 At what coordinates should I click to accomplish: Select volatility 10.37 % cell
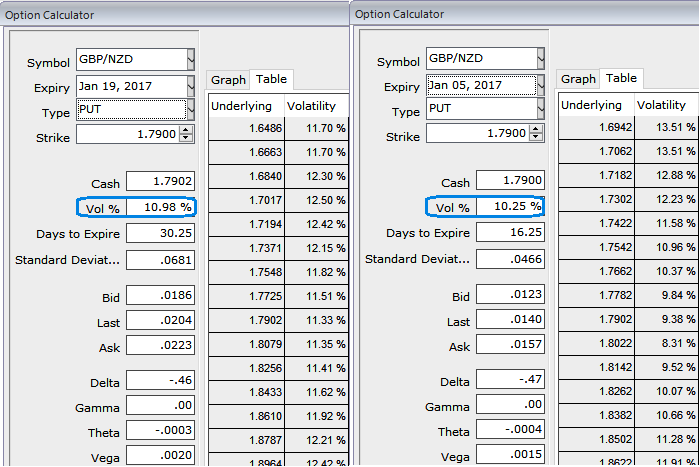pos(667,271)
